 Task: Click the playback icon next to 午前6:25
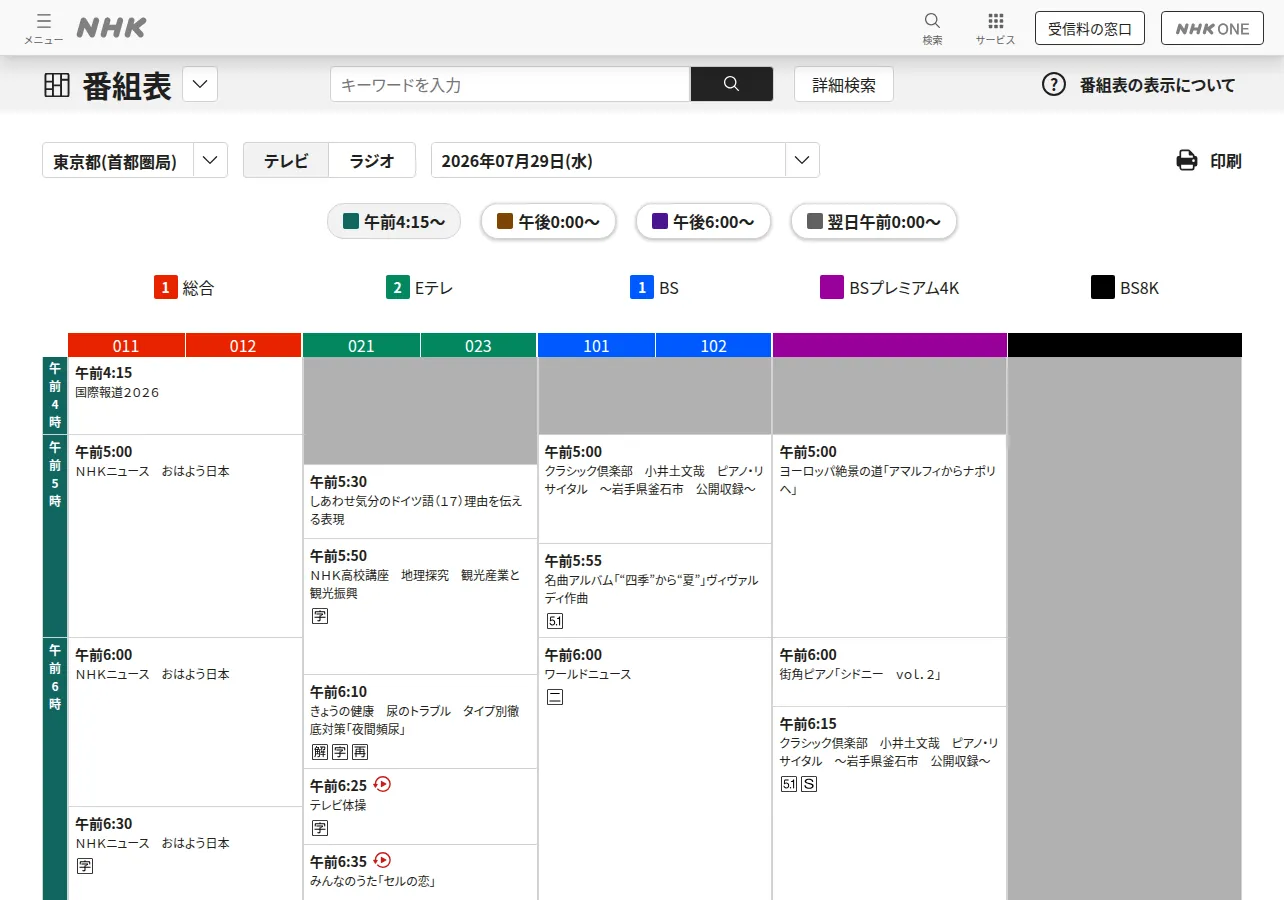point(382,784)
